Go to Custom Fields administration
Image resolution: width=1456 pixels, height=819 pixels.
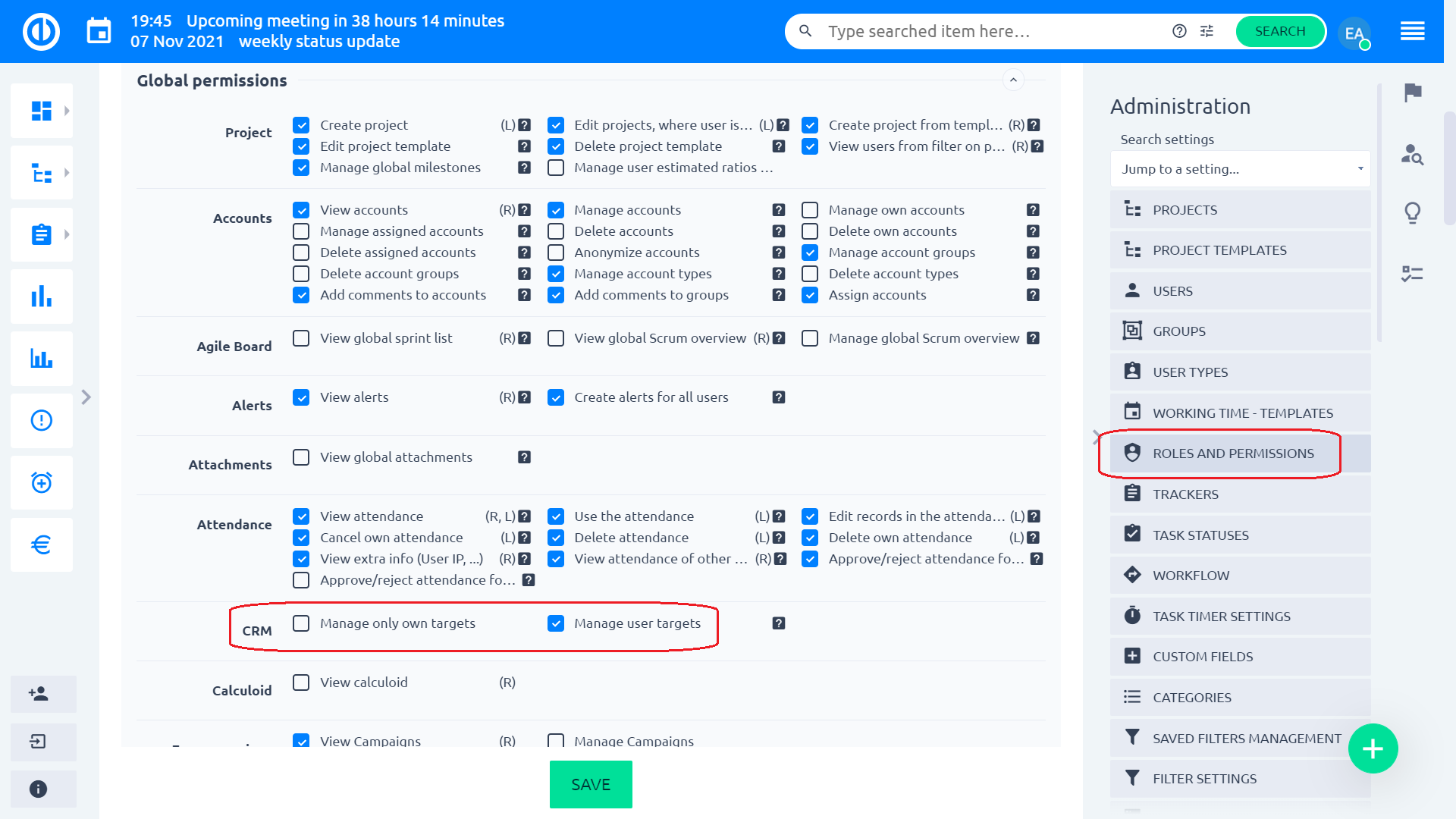click(x=1202, y=657)
